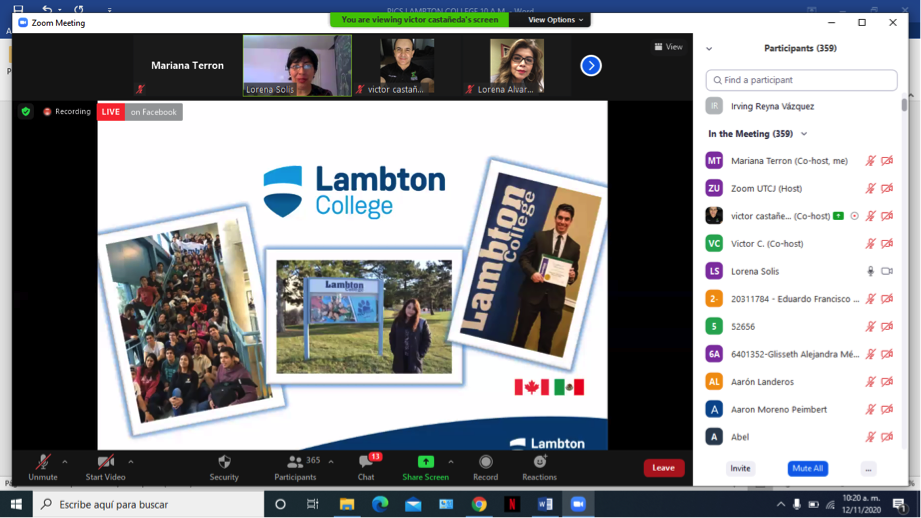The height and width of the screenshot is (518, 921).
Task: Toggle video icon for Abel
Action: tap(887, 437)
